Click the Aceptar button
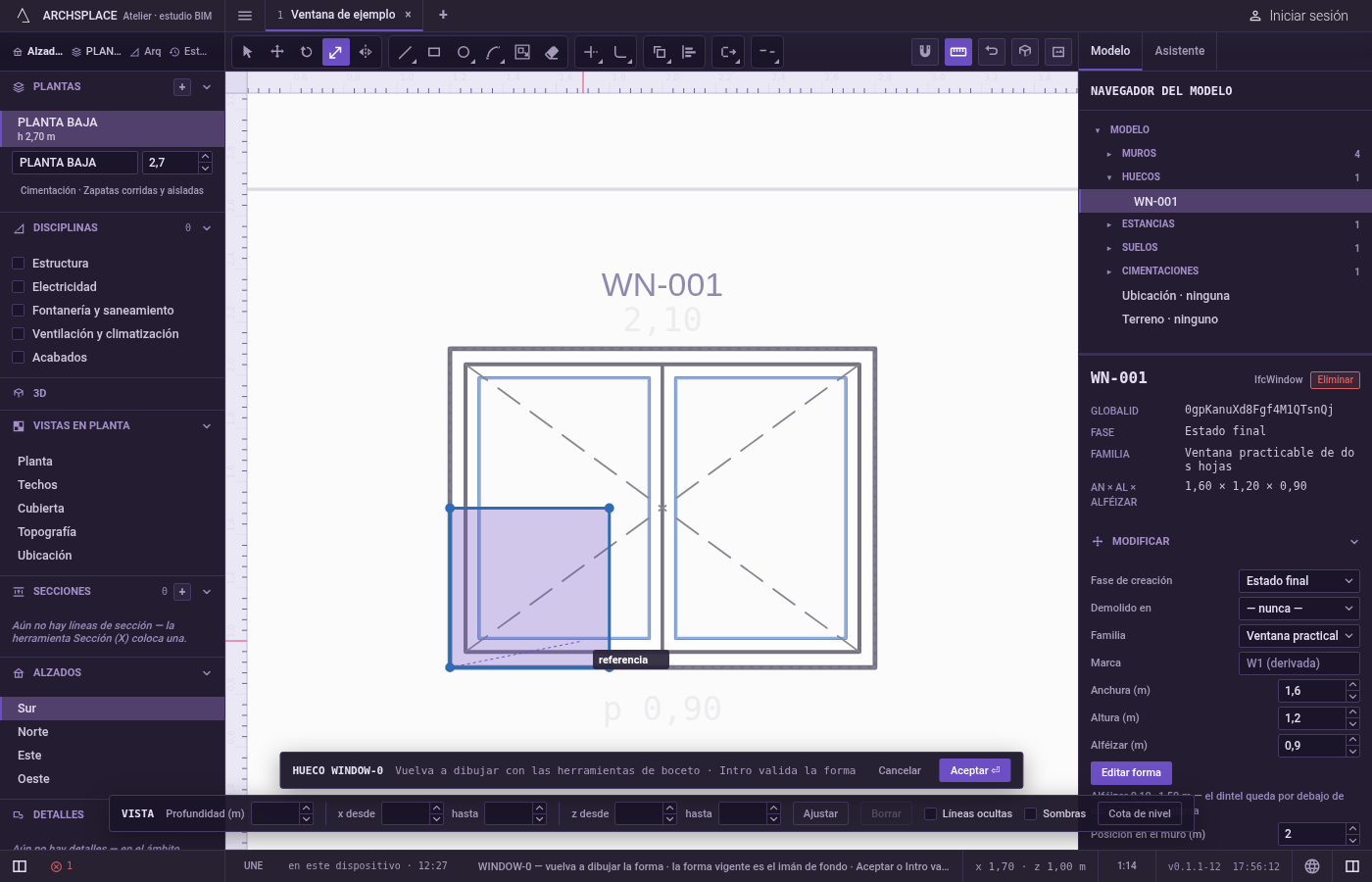1372x882 pixels. point(975,771)
